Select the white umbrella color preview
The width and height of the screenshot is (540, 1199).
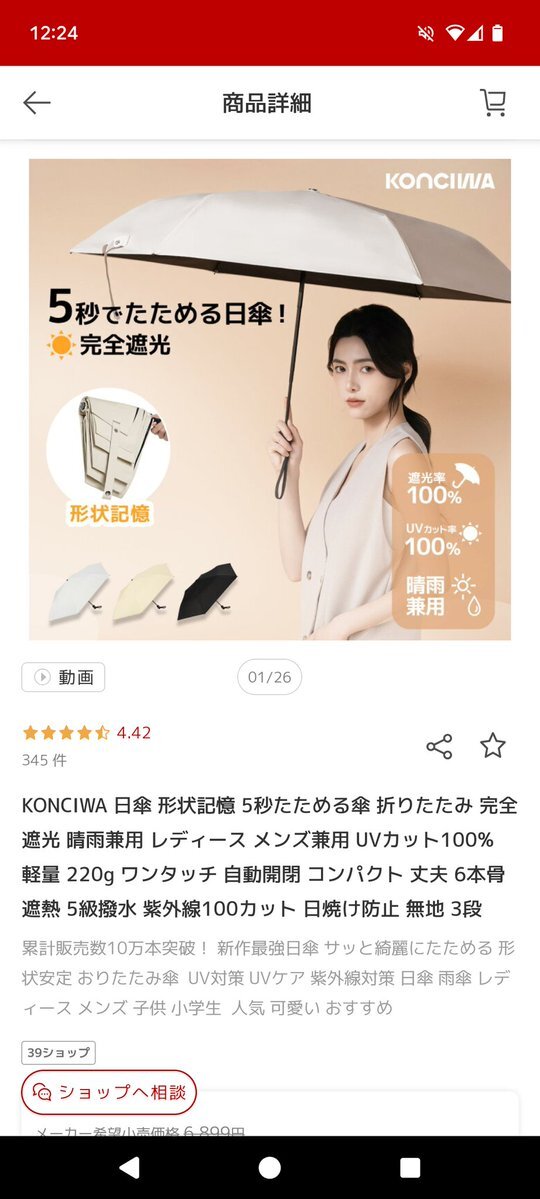[79, 591]
